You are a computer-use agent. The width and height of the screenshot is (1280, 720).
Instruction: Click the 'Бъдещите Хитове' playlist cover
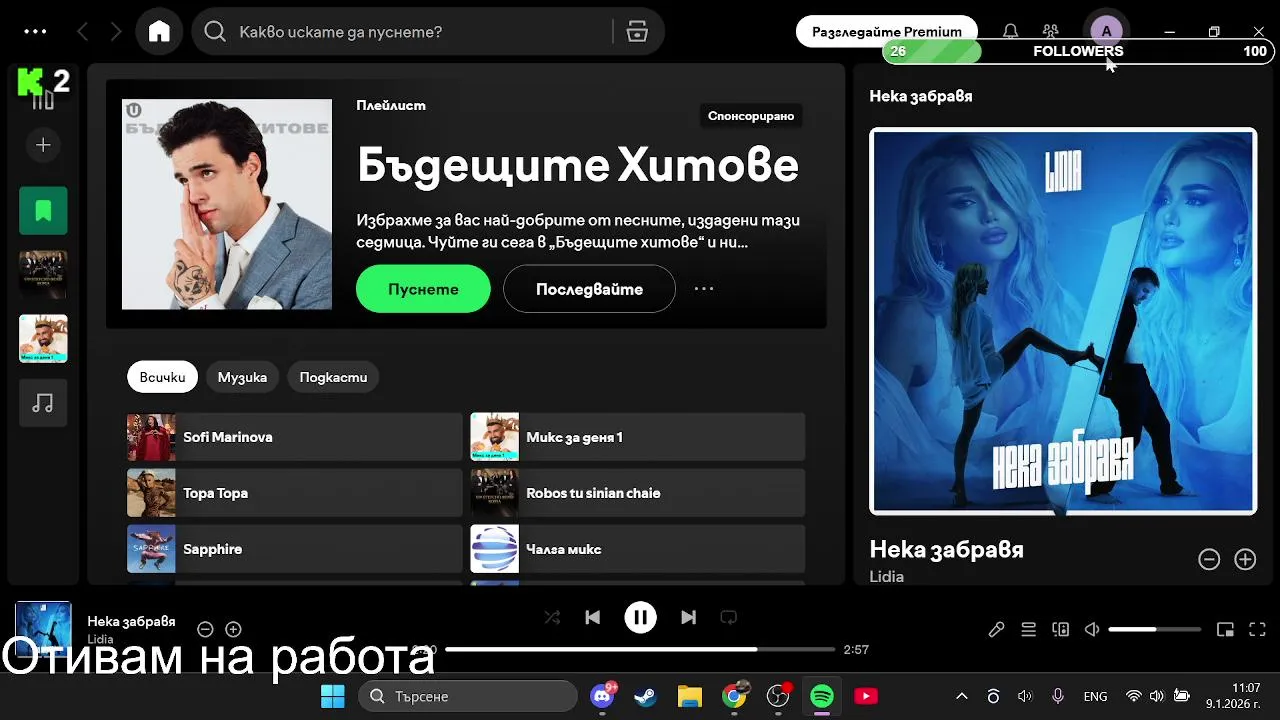point(227,204)
